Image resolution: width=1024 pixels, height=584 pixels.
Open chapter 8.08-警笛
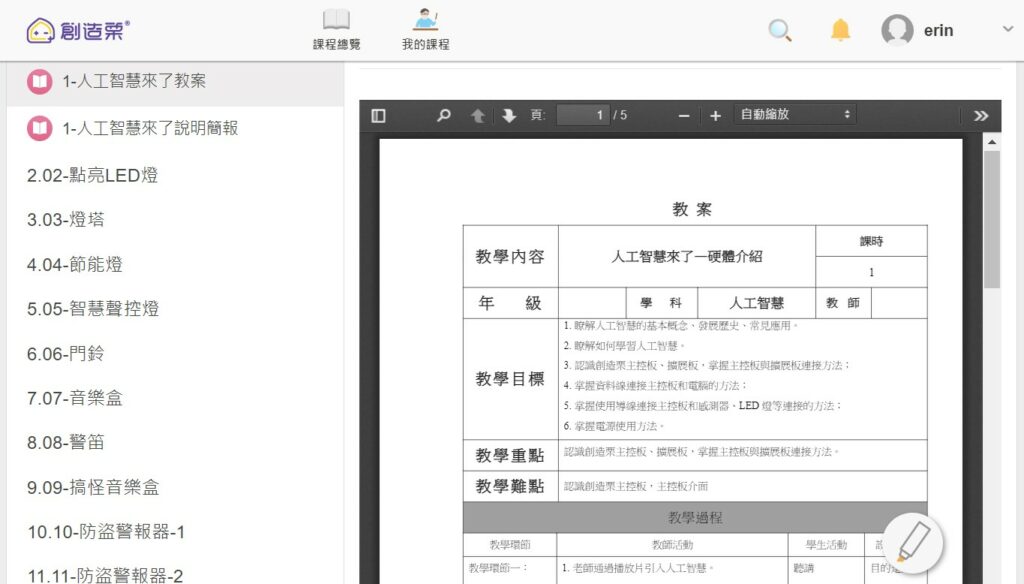[65, 442]
